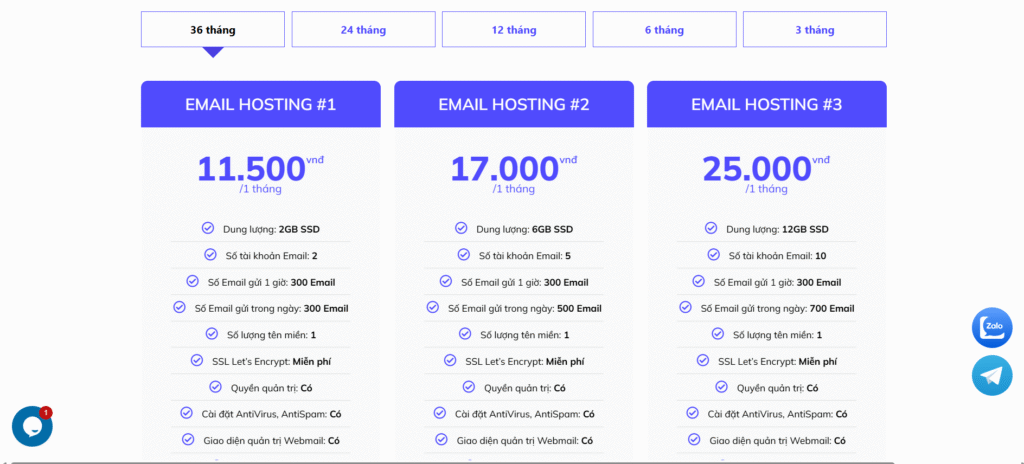Choose the 6 tháng billing period

click(664, 30)
